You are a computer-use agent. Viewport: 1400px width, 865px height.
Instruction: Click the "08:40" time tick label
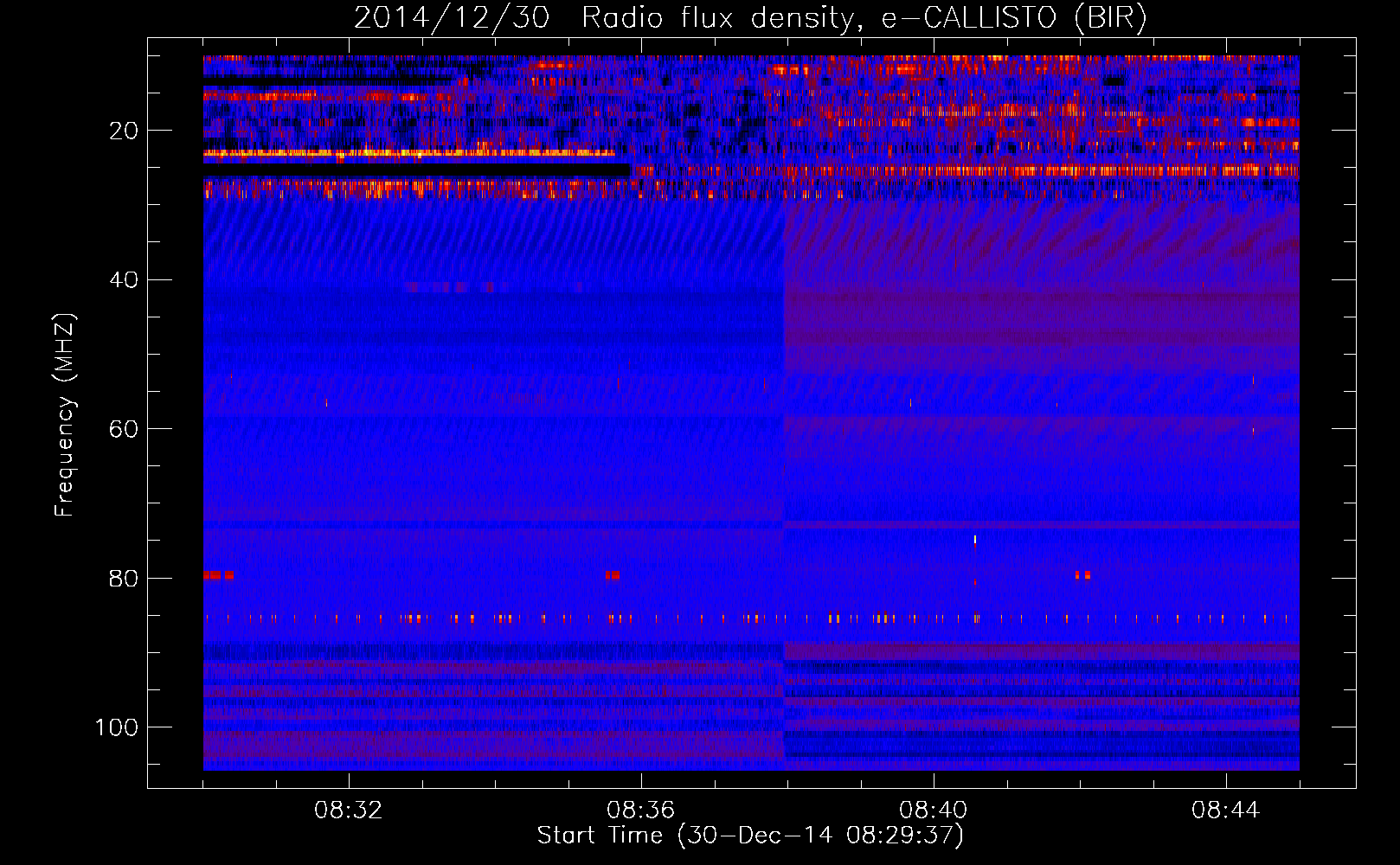click(x=934, y=811)
